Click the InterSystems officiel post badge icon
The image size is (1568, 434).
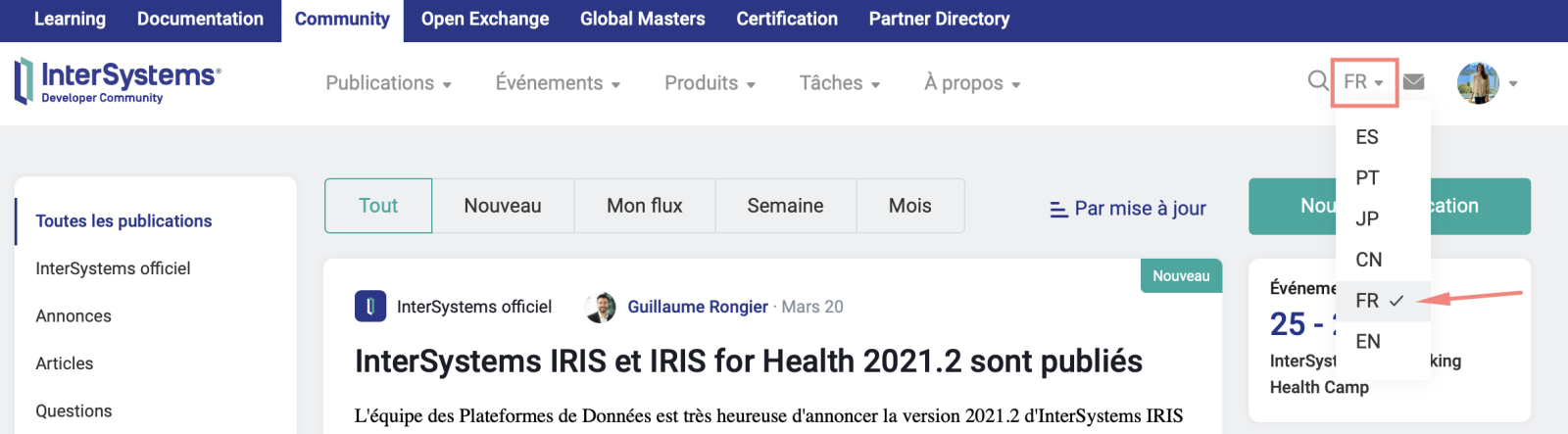[370, 307]
